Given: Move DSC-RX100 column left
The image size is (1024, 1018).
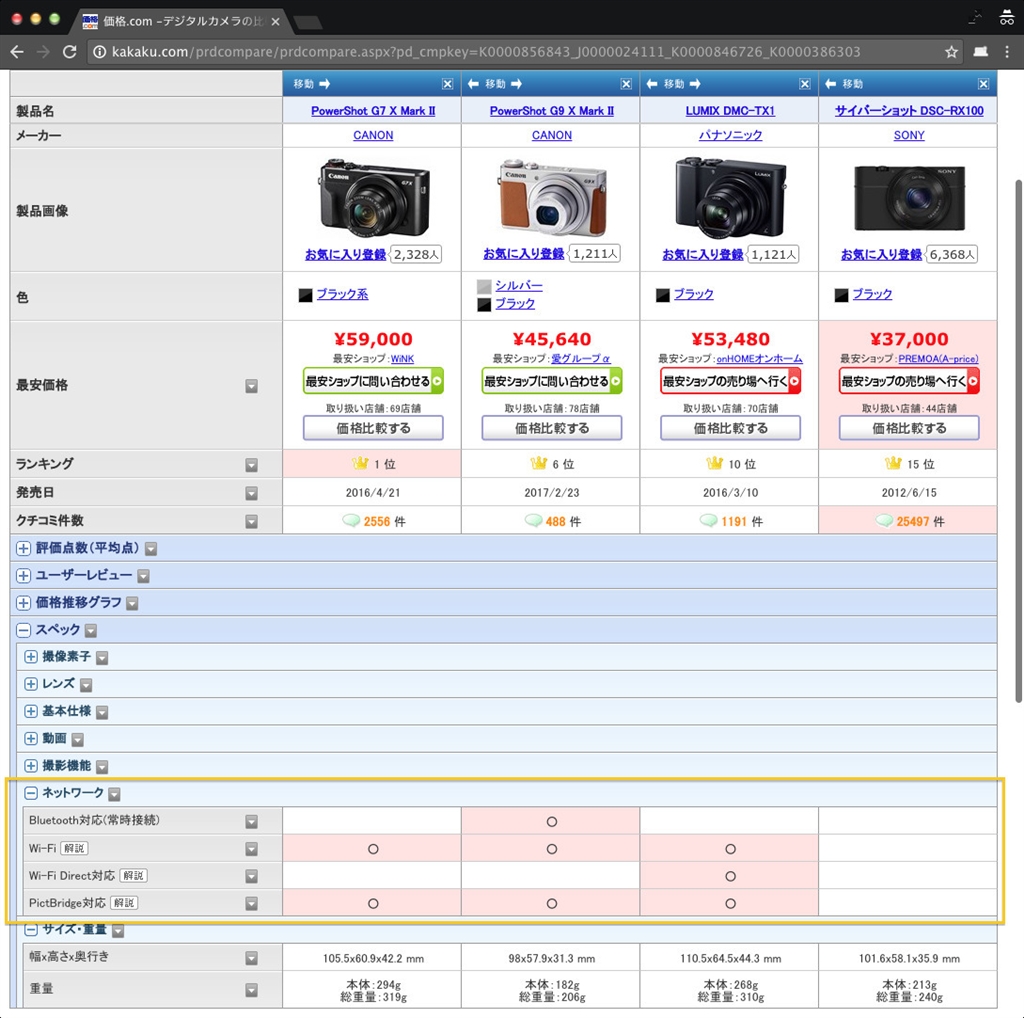Looking at the screenshot, I should pyautogui.click(x=831, y=84).
